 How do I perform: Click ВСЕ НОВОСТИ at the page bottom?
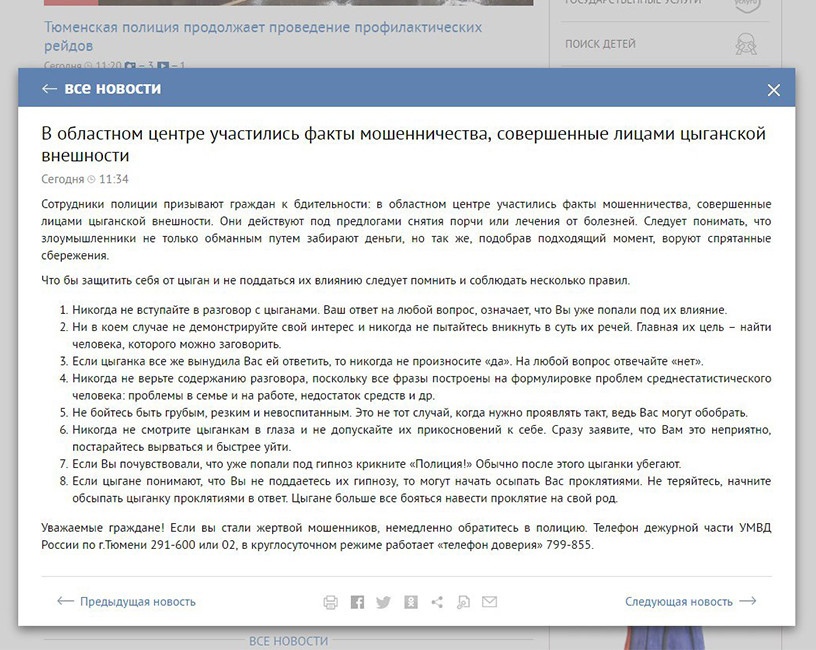tap(289, 640)
